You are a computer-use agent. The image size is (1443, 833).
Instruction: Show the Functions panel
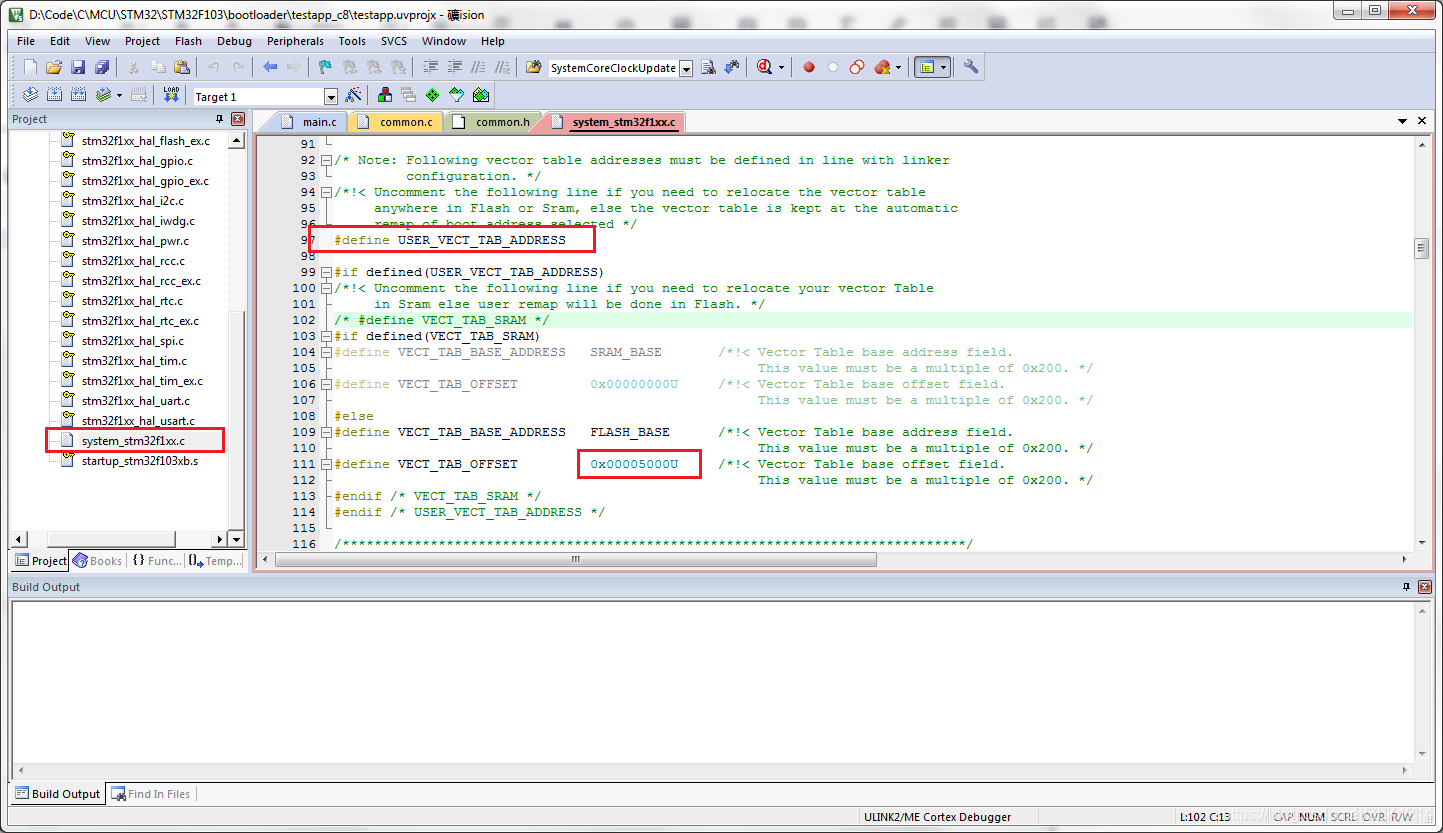156,560
